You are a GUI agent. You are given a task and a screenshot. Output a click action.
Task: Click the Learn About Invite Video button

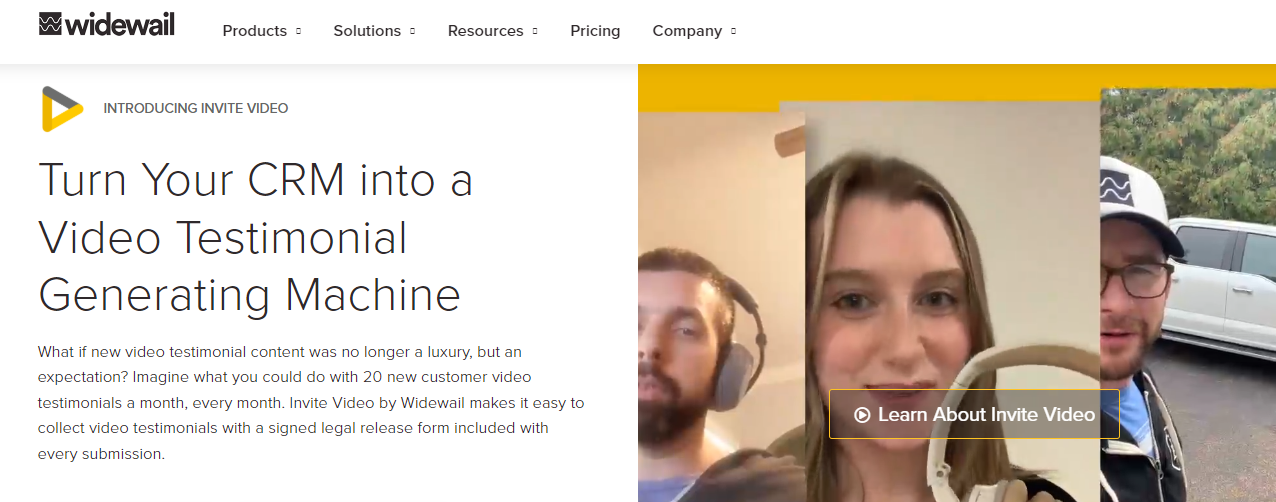[974, 414]
